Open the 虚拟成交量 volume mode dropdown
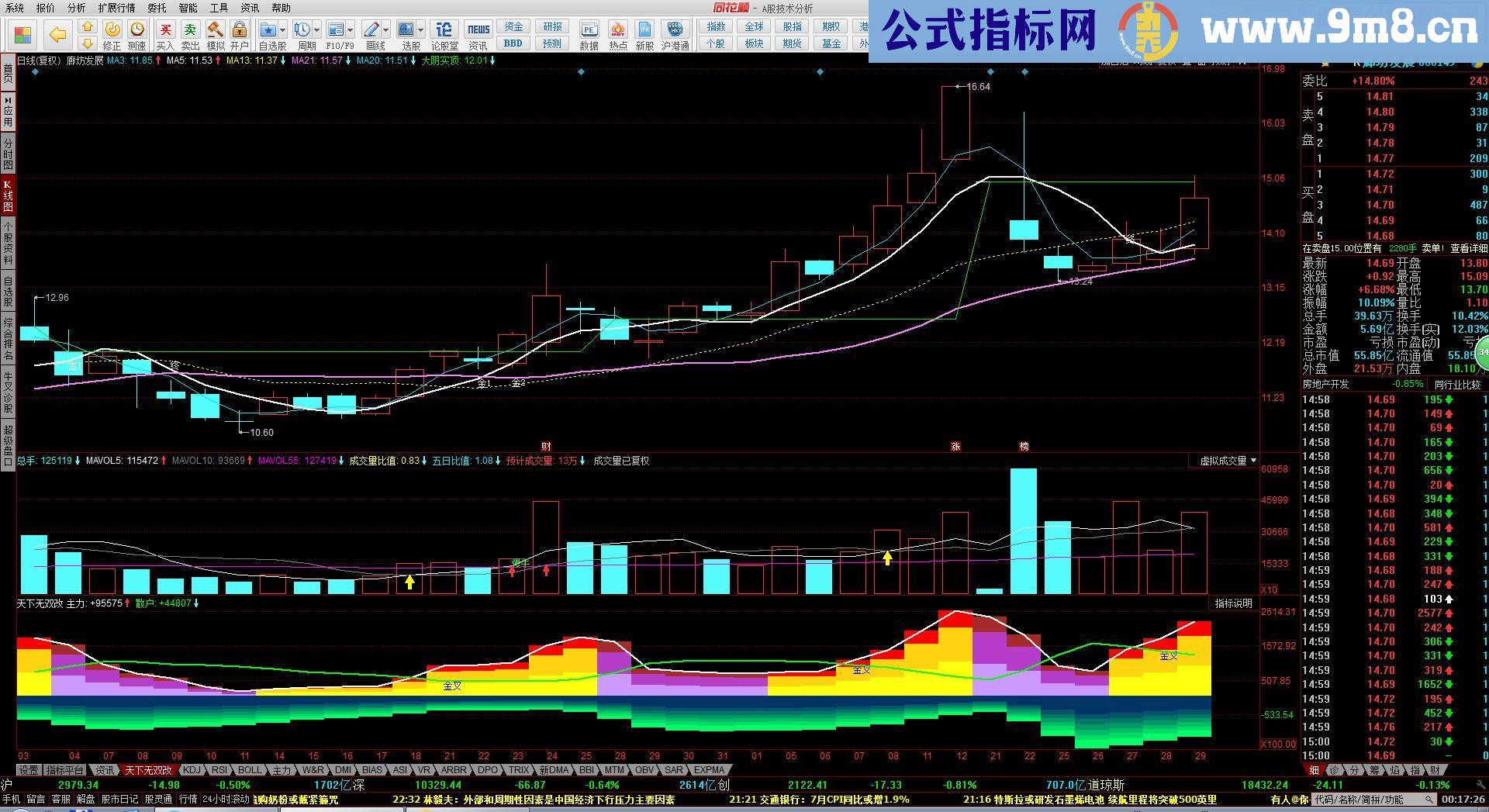Screen dimensions: 1489x812 [1253, 460]
